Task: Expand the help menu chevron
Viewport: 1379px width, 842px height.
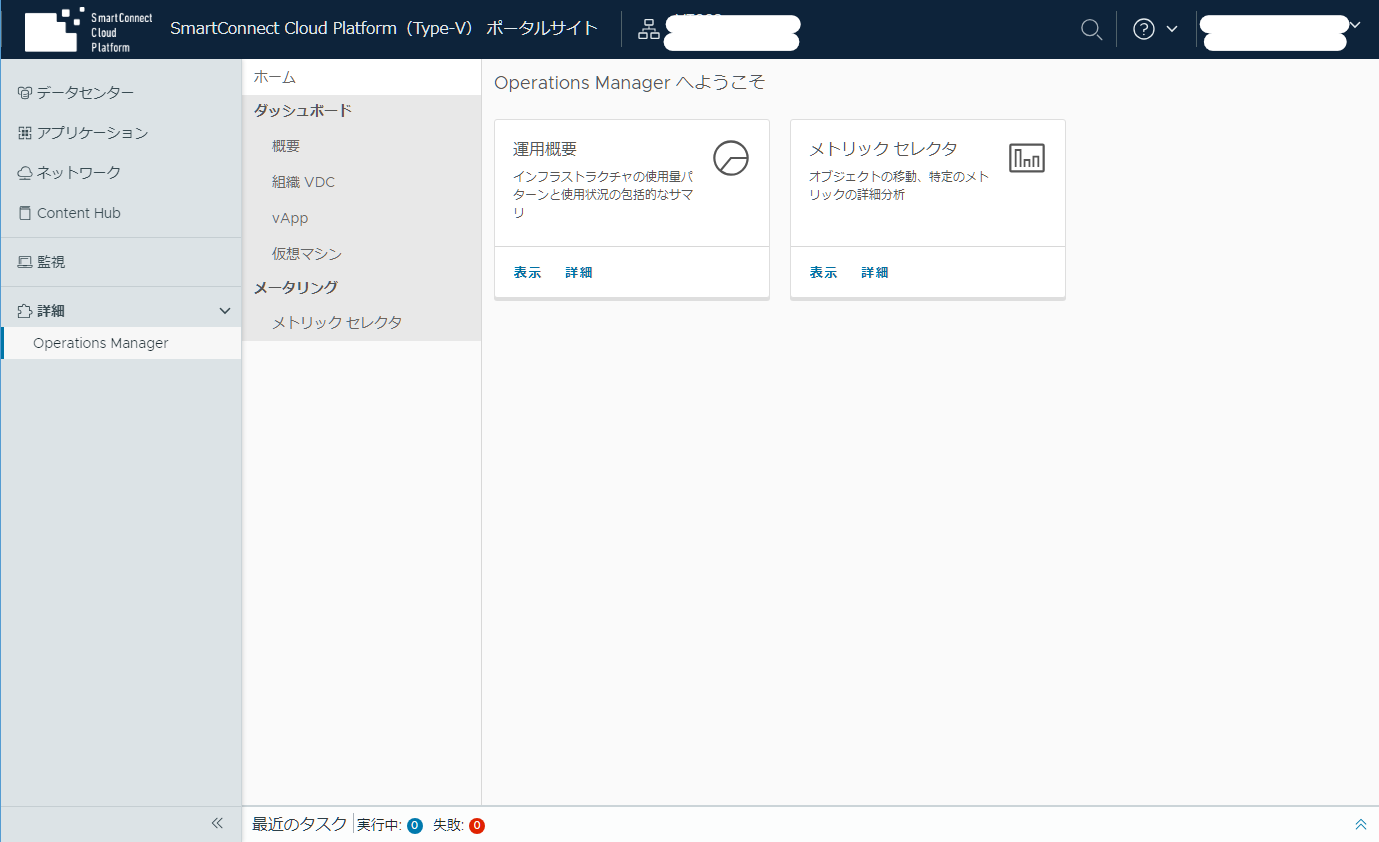Action: click(x=1172, y=30)
